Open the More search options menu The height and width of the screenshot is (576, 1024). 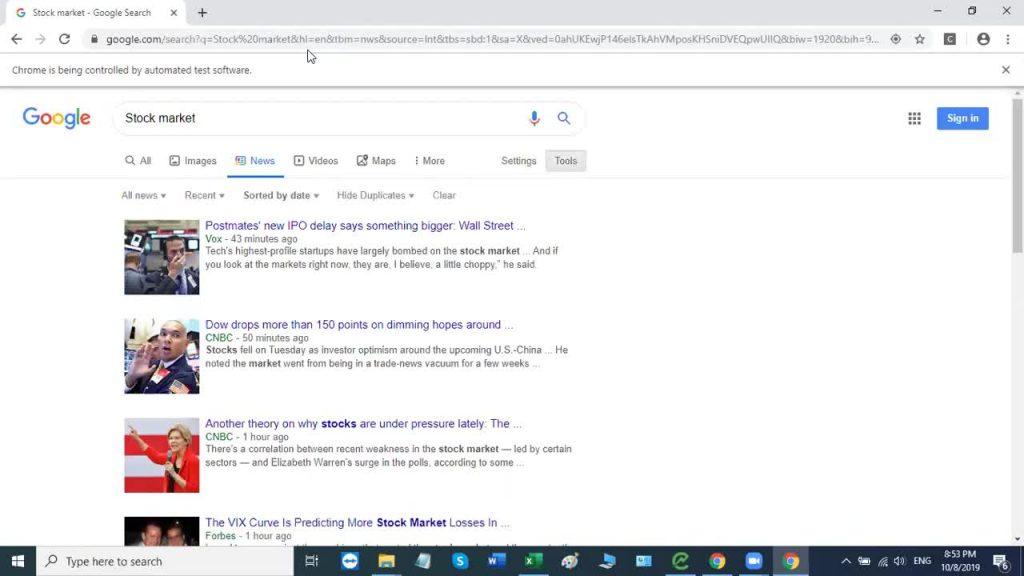point(429,161)
